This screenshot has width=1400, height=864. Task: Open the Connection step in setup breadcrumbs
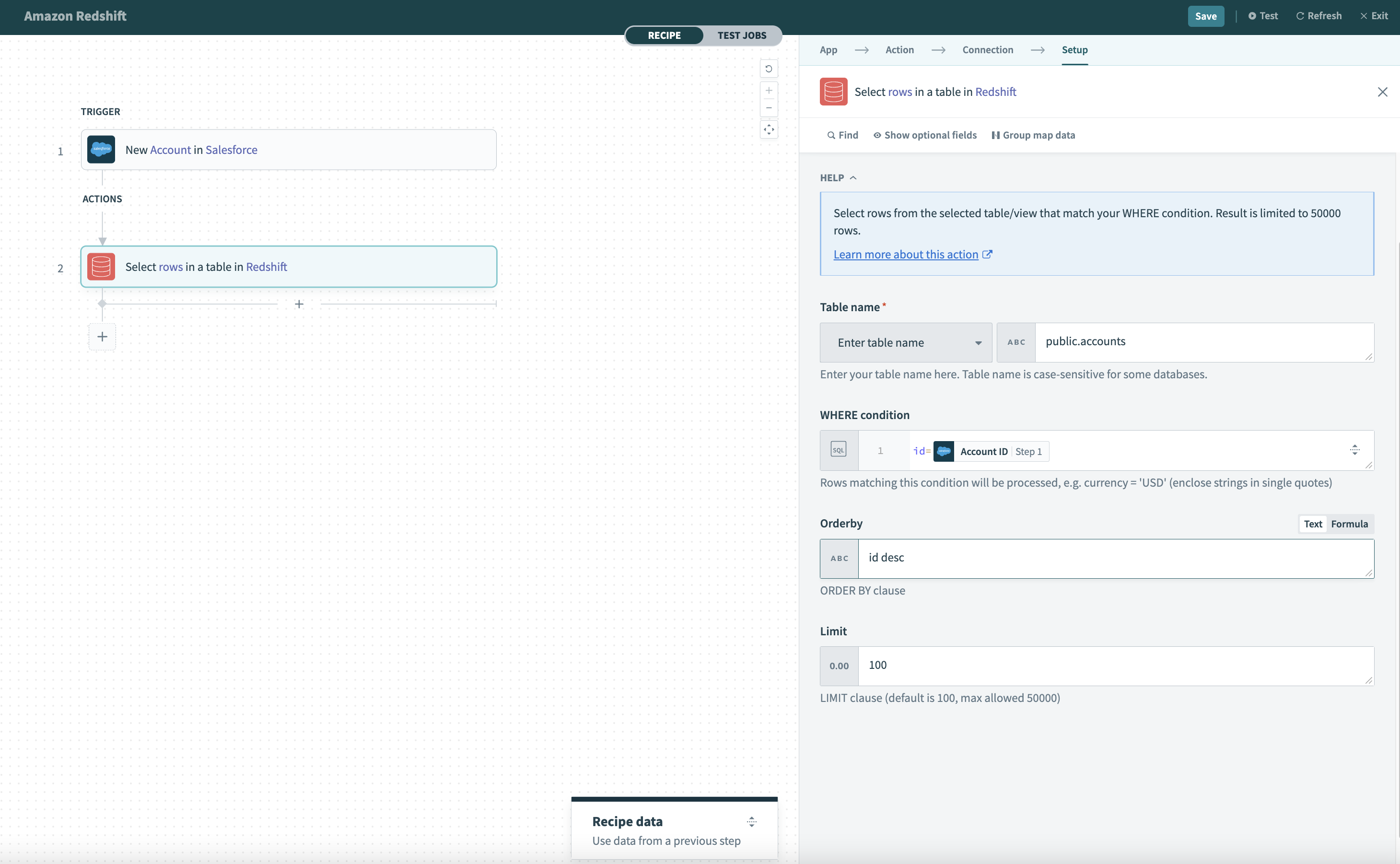point(987,50)
